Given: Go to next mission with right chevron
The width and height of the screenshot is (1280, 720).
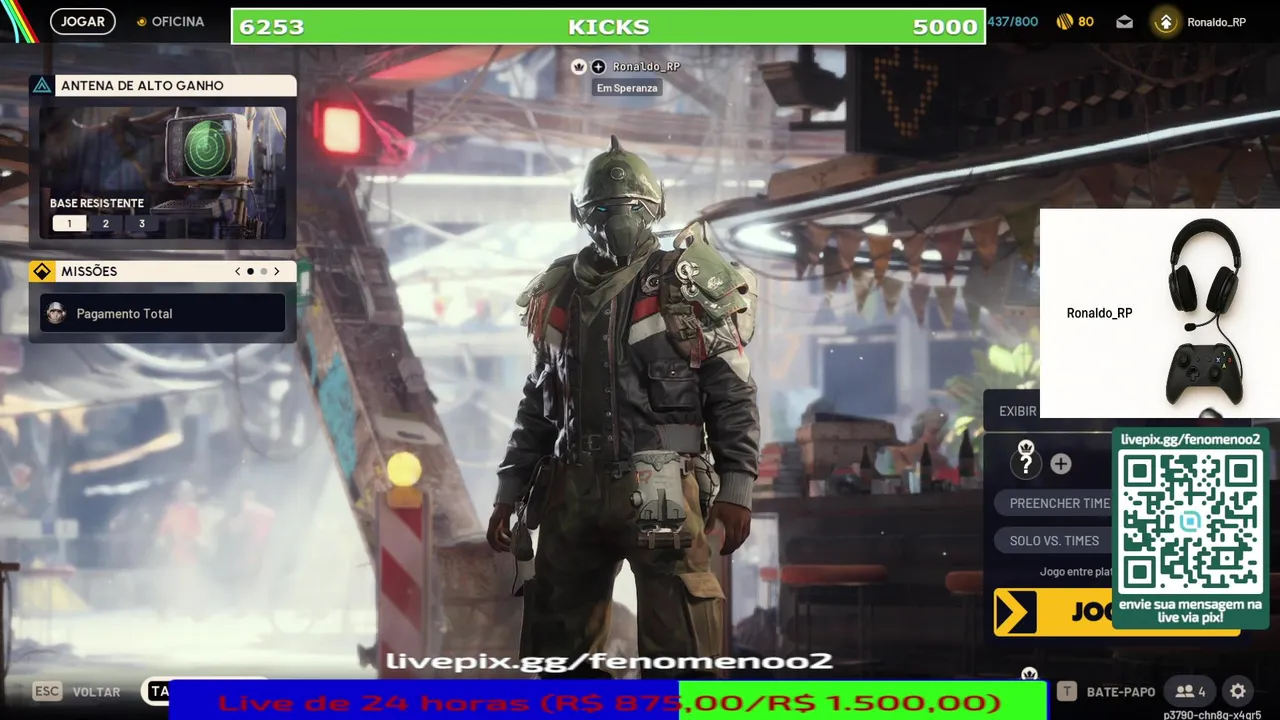Looking at the screenshot, I should pyautogui.click(x=277, y=271).
